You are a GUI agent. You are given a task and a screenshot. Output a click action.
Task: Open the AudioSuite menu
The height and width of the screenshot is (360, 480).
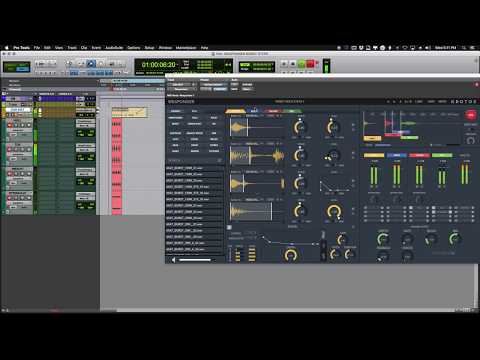[114, 48]
